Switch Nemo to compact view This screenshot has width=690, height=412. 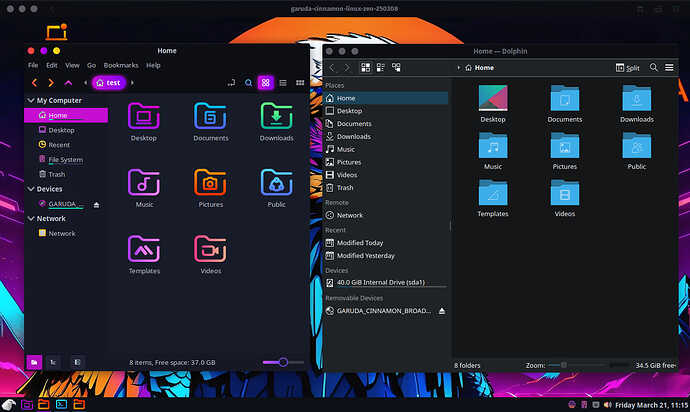tap(300, 83)
